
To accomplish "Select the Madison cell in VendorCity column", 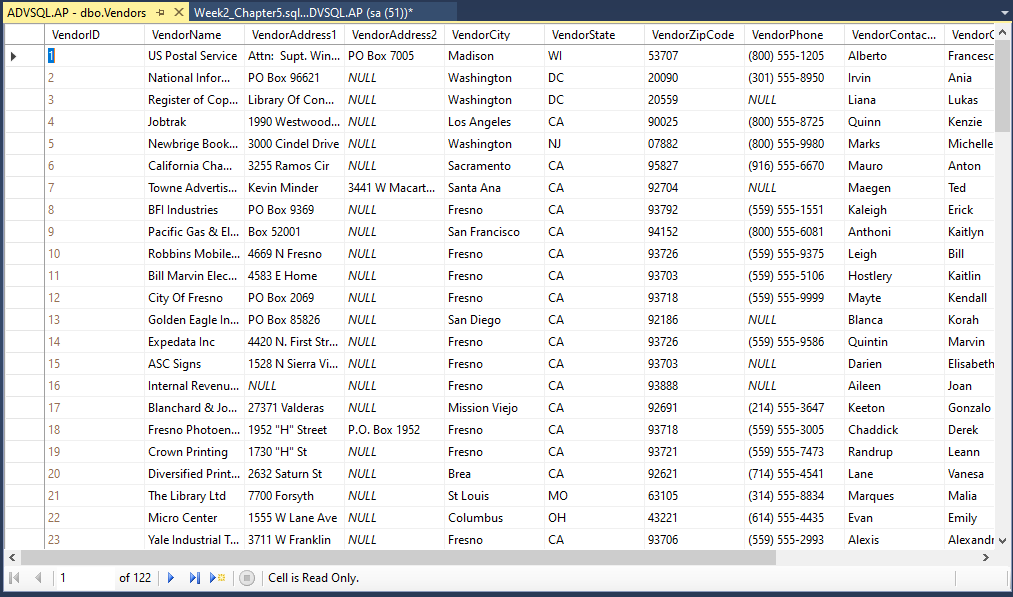I will [475, 56].
